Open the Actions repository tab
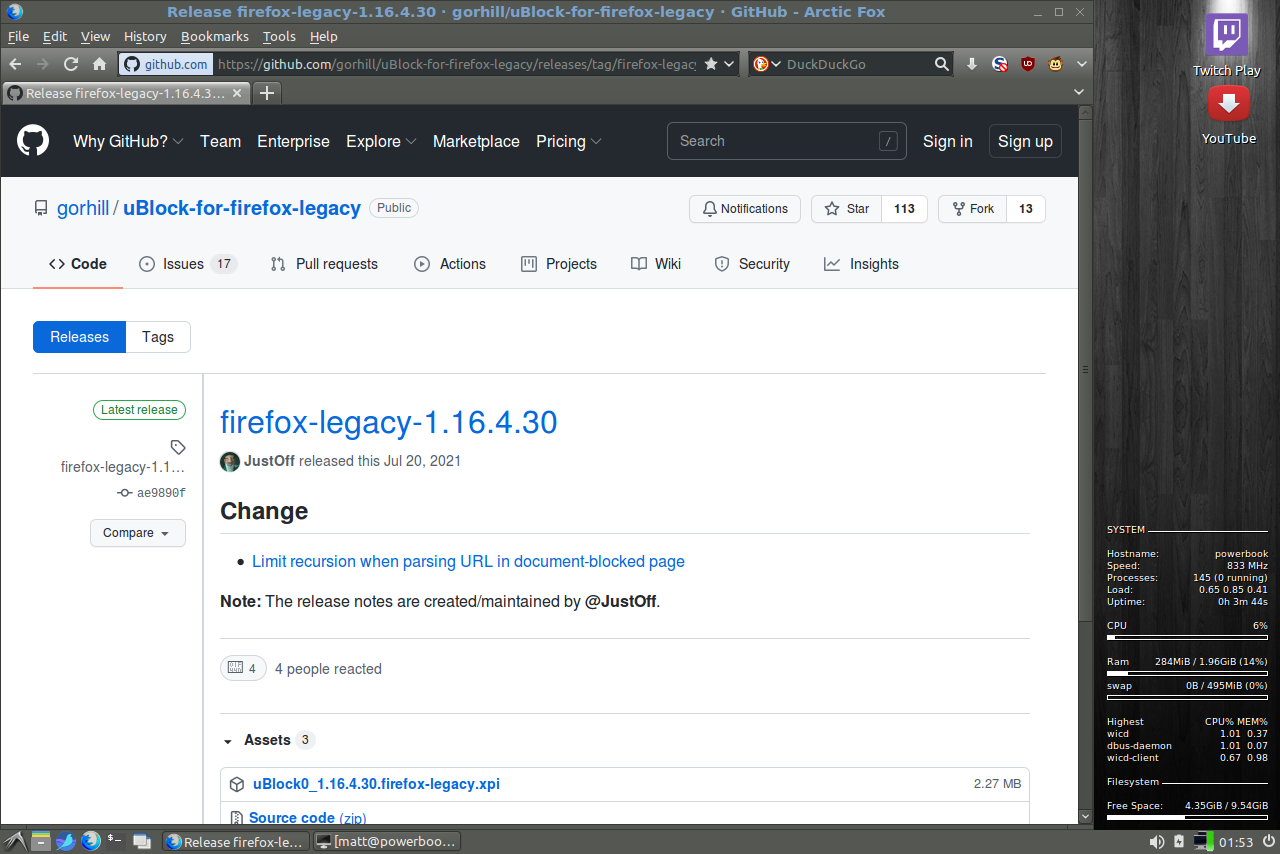This screenshot has width=1280, height=854. [450, 264]
